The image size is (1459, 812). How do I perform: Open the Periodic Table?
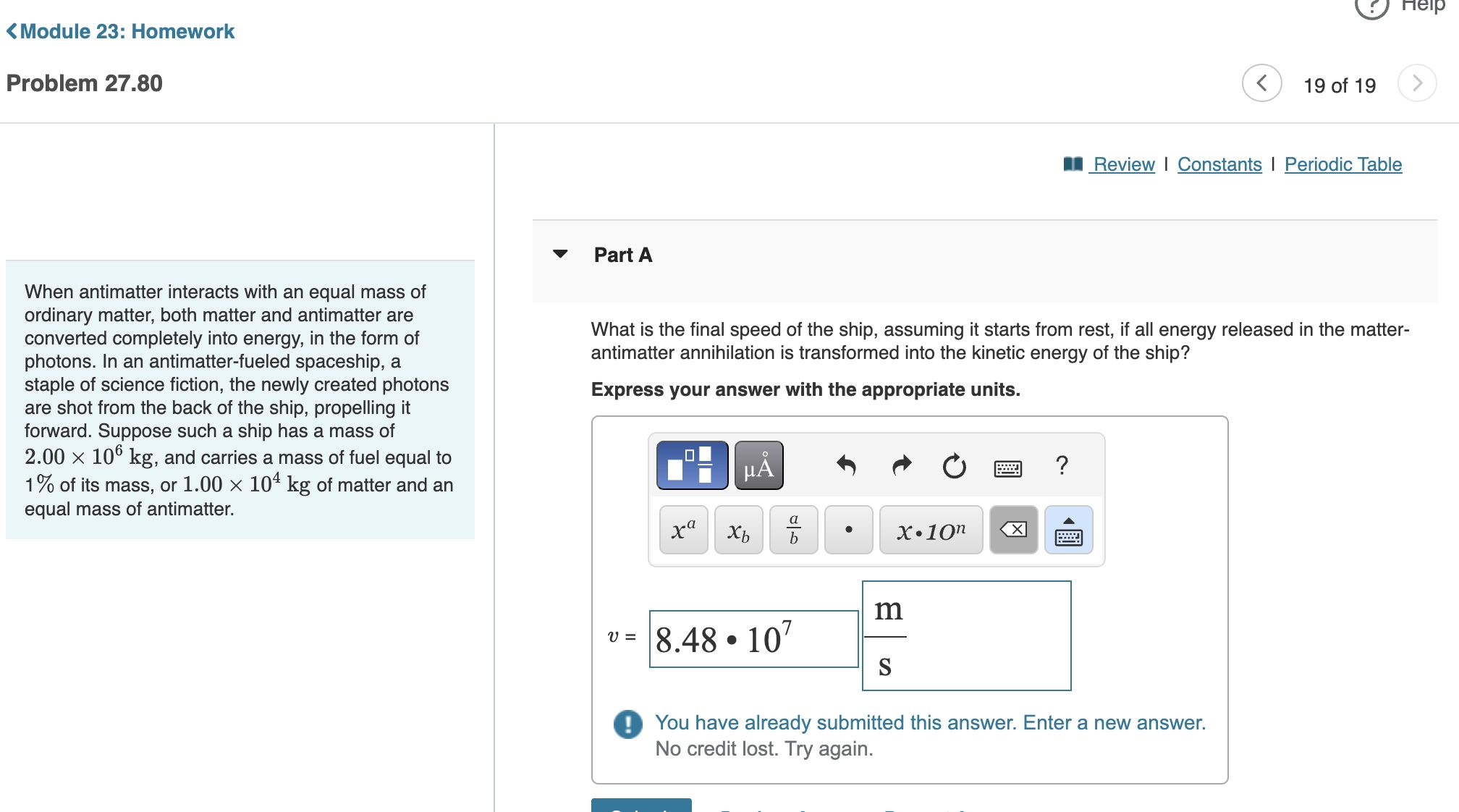pos(1342,164)
